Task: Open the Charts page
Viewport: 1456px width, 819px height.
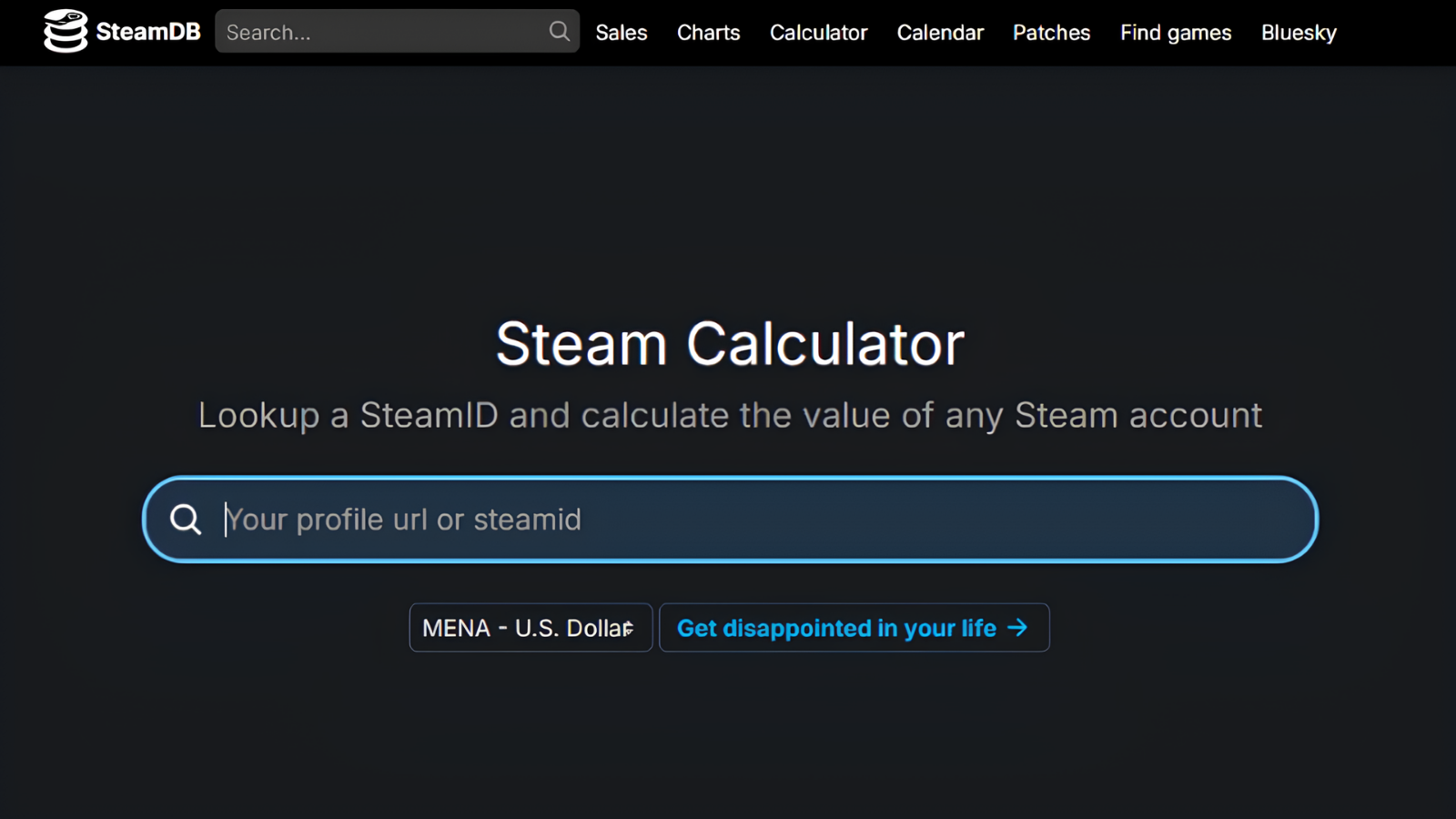Action: coord(708,33)
